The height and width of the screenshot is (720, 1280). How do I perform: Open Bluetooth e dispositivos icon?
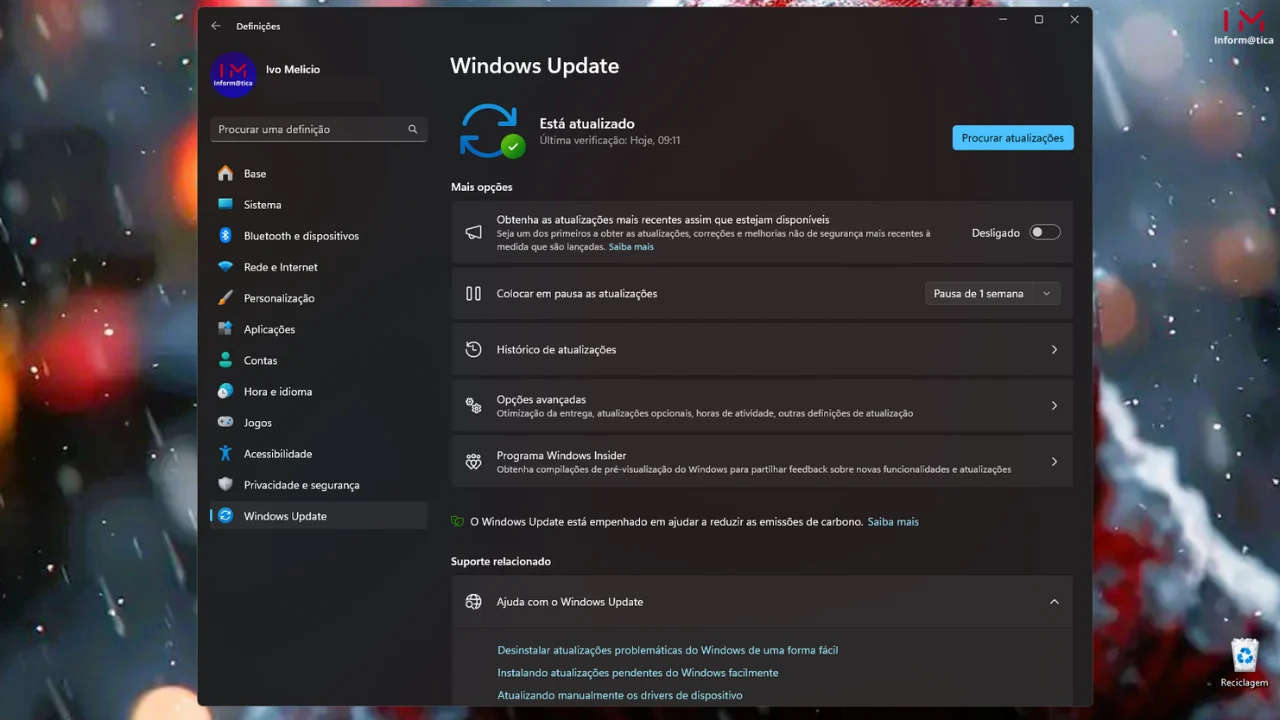pos(225,235)
